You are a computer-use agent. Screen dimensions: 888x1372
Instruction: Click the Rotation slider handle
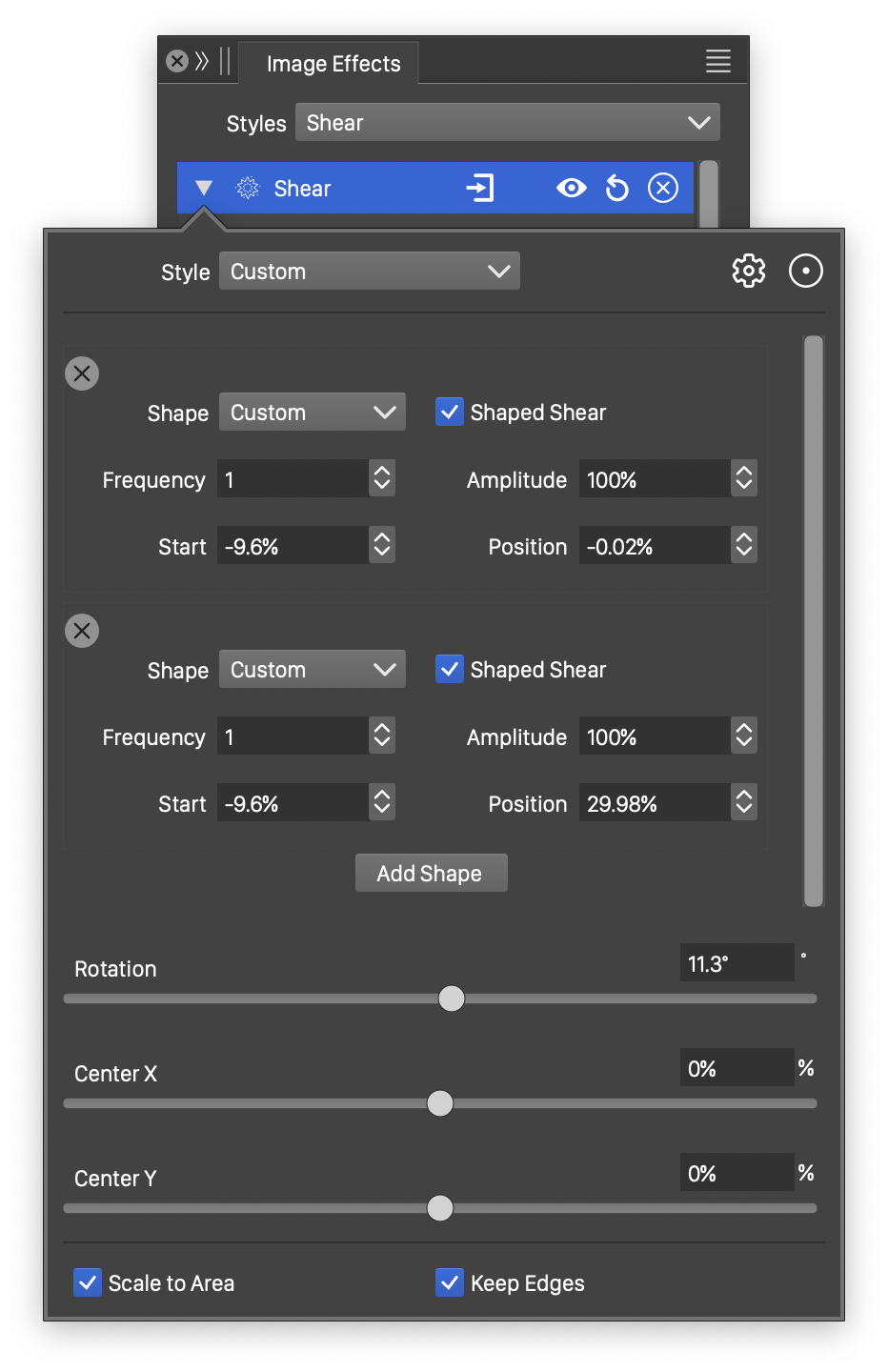(x=452, y=999)
